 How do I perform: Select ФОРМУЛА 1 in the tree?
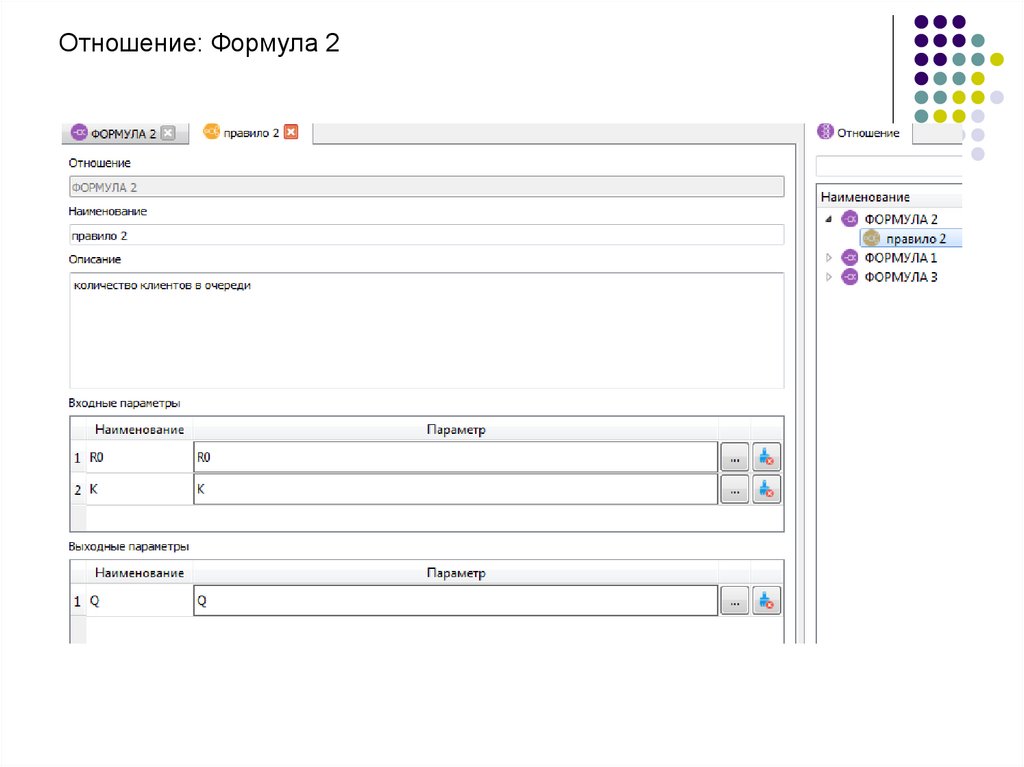tap(901, 258)
